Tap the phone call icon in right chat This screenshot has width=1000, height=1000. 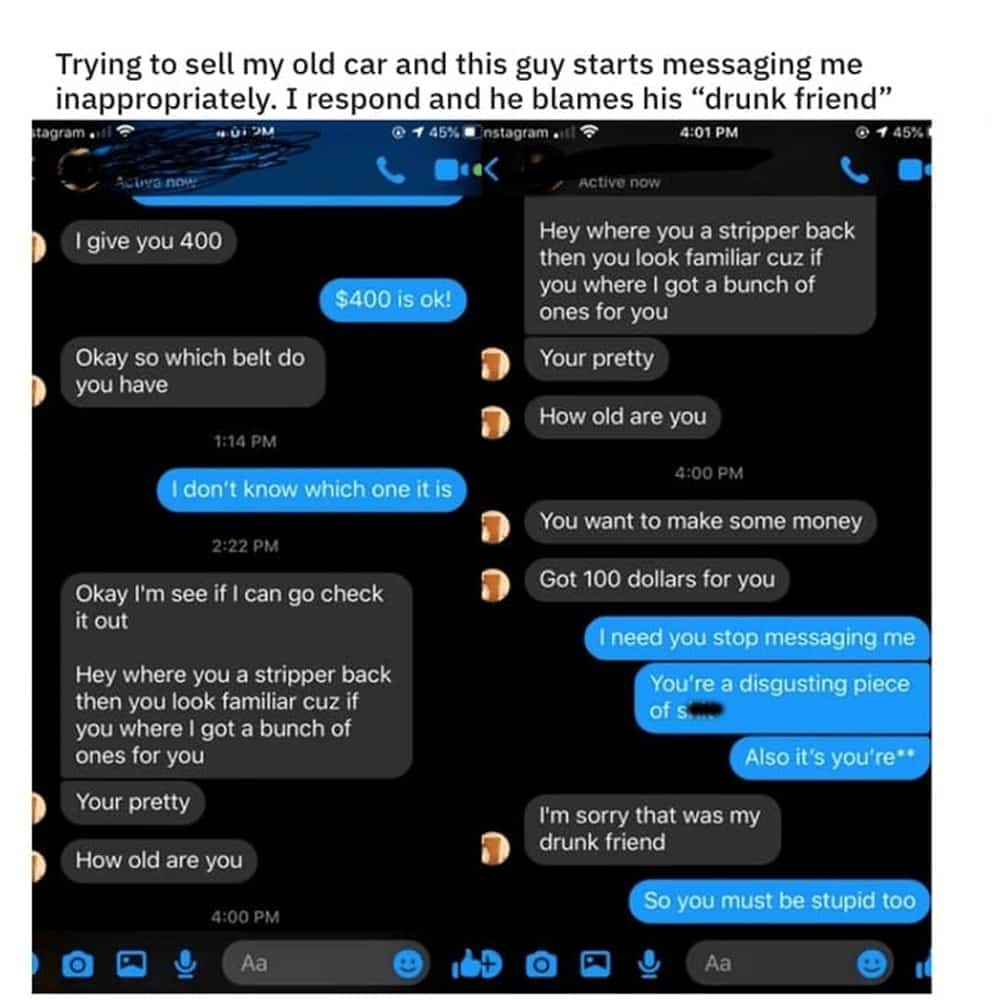point(854,170)
